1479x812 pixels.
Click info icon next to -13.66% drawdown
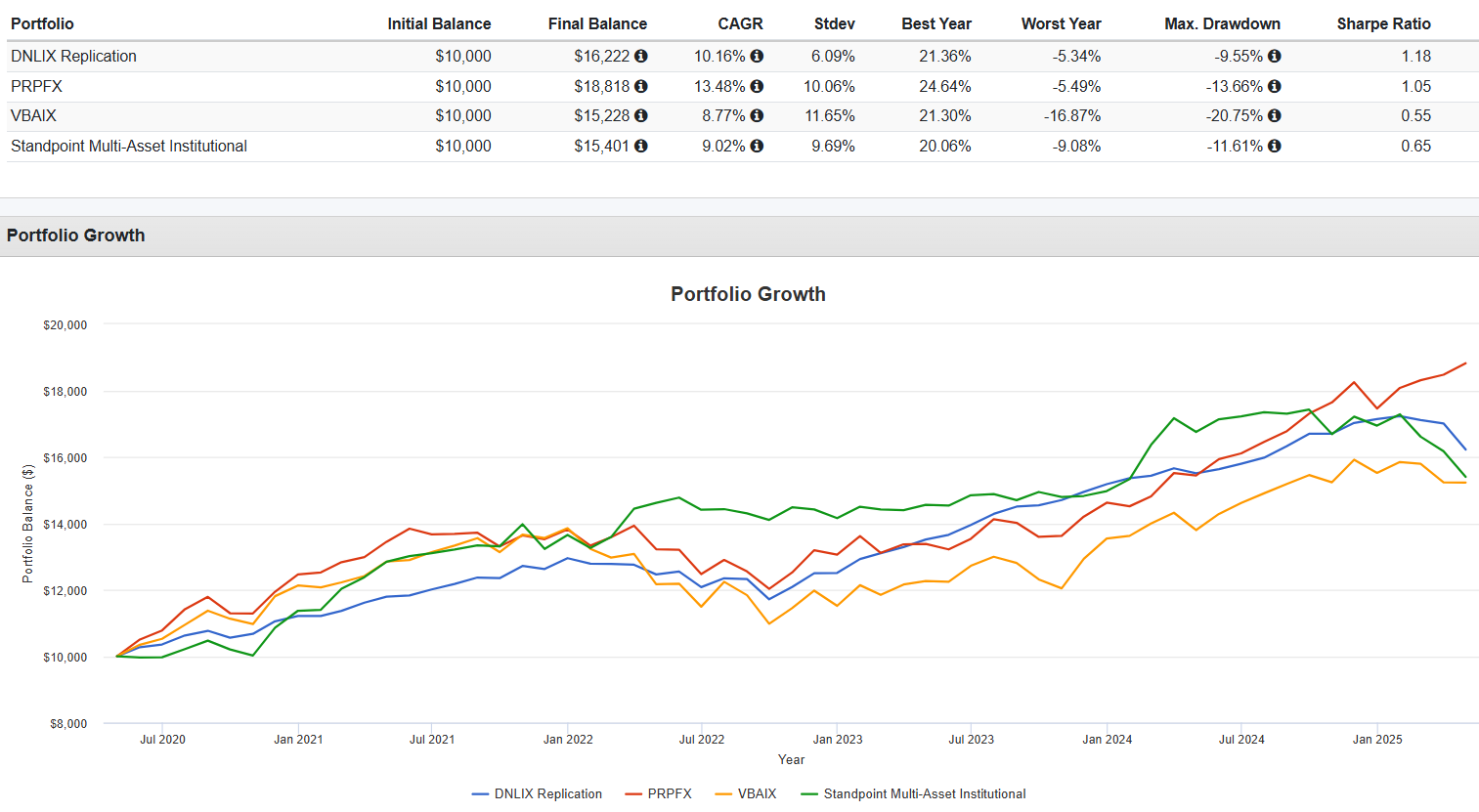click(1275, 87)
